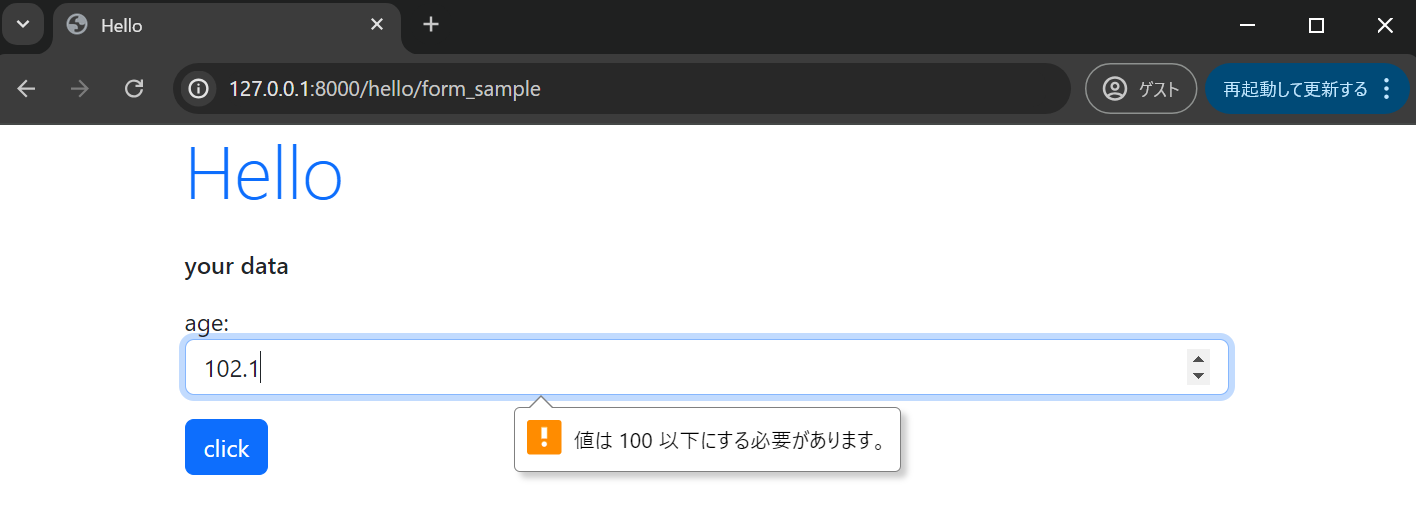
Task: Minimize the browser window
Action: point(1247,25)
